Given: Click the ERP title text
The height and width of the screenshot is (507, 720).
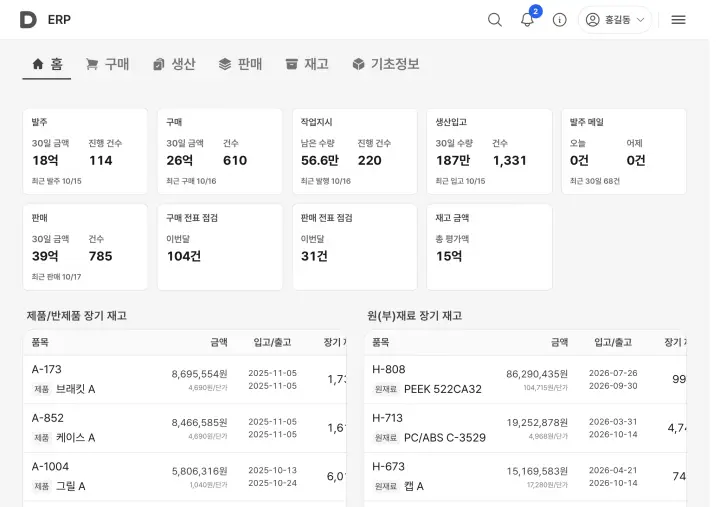Looking at the screenshot, I should coord(59,20).
